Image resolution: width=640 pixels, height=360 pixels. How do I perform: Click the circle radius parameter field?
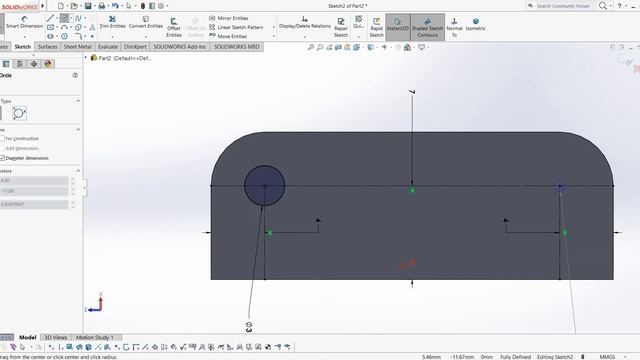click(x=34, y=204)
